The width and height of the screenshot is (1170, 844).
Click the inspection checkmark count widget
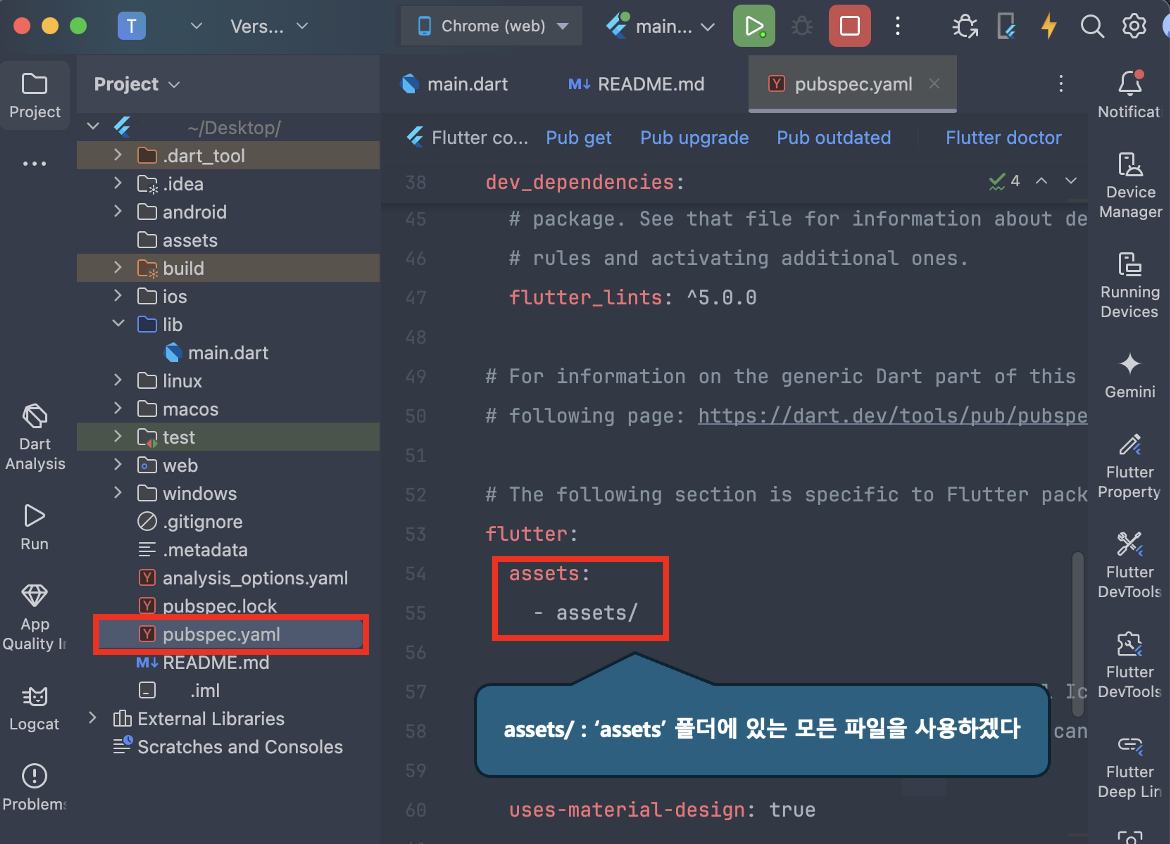pyautogui.click(x=1004, y=181)
